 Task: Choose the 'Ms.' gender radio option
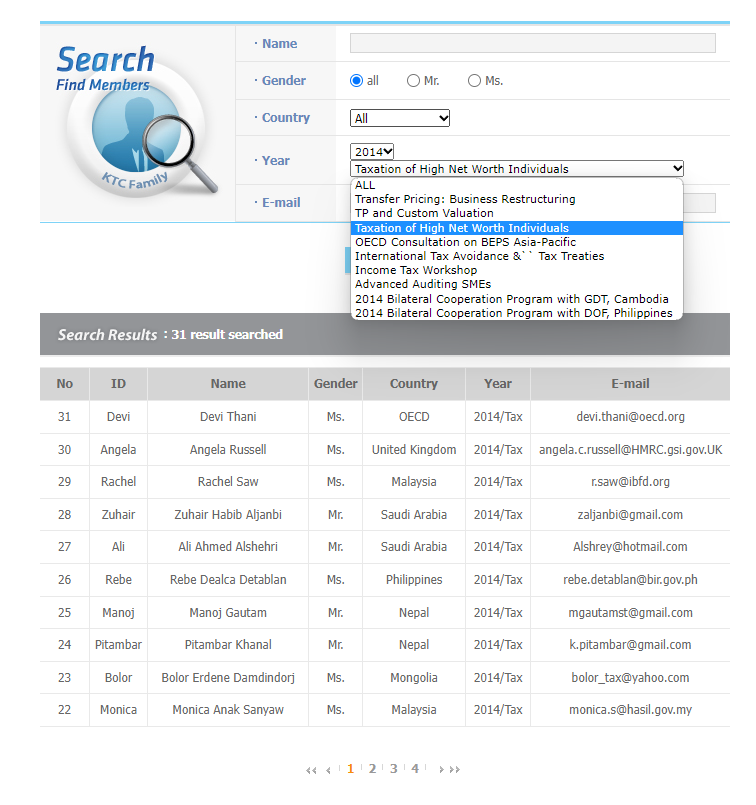[x=474, y=81]
